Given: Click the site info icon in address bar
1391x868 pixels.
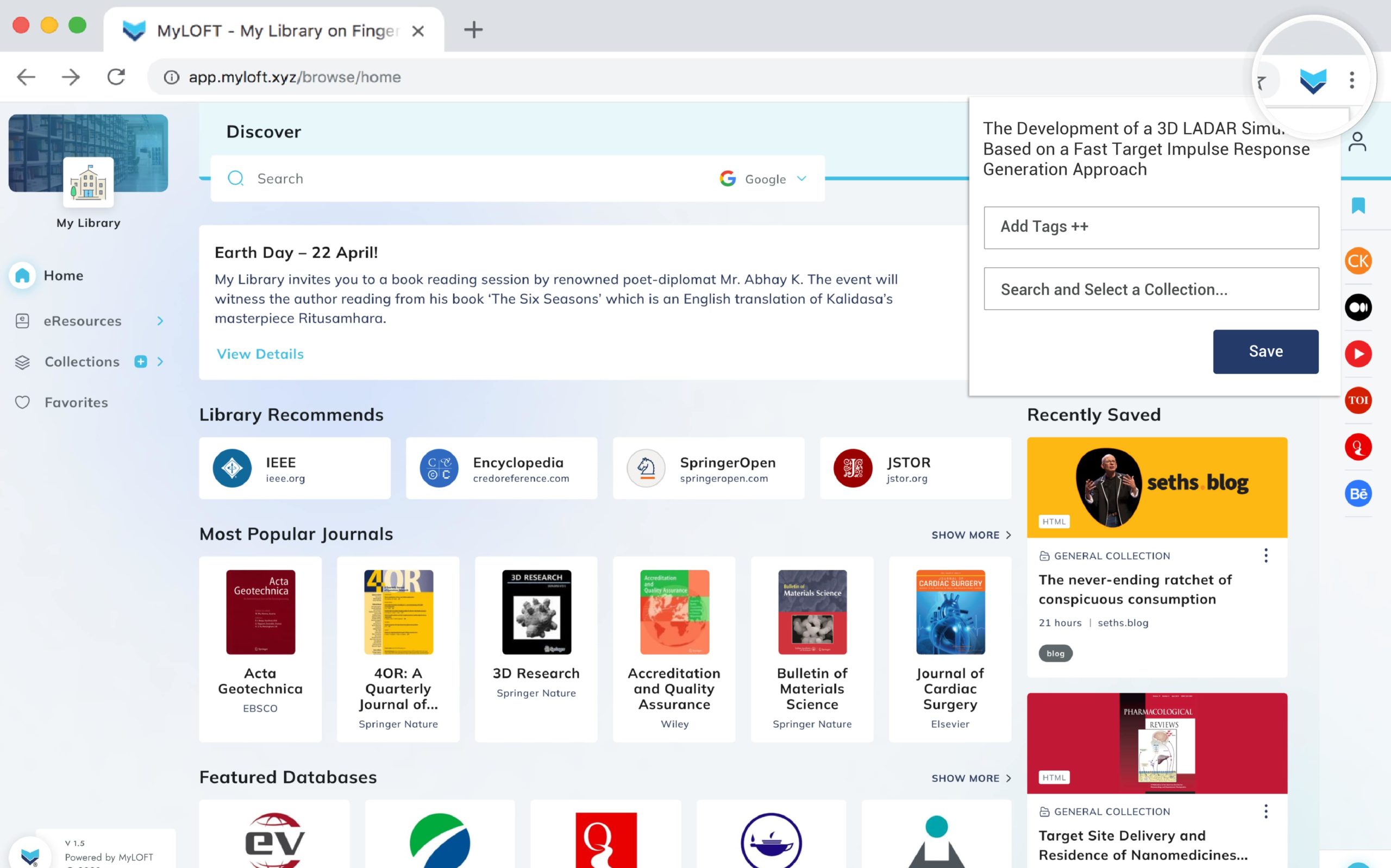Looking at the screenshot, I should [x=171, y=77].
